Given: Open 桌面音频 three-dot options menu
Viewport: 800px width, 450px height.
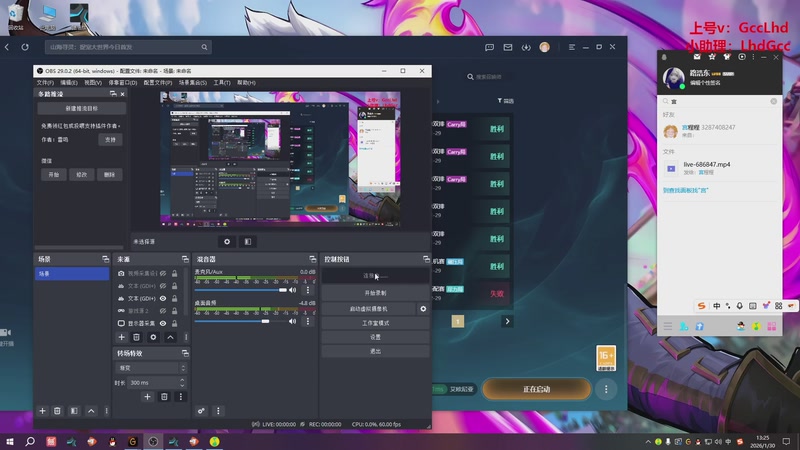Looking at the screenshot, I should click(308, 321).
